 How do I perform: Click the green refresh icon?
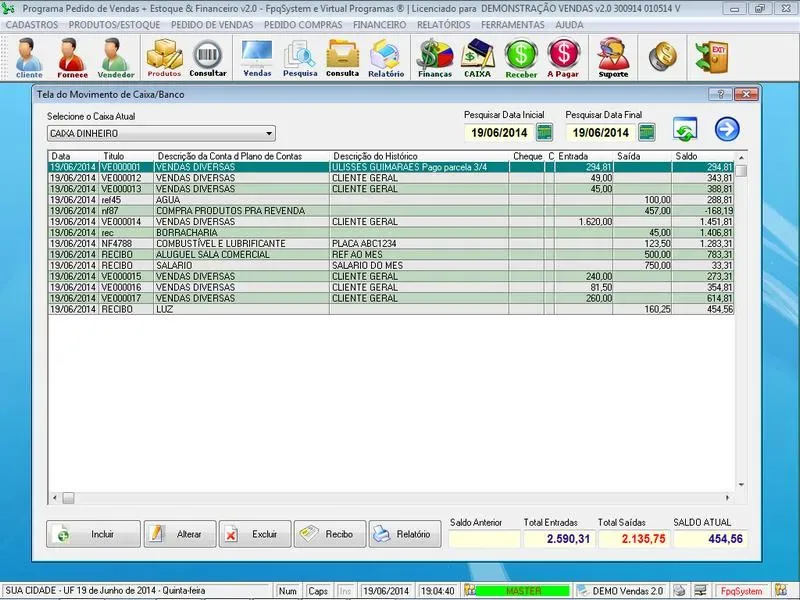(685, 130)
